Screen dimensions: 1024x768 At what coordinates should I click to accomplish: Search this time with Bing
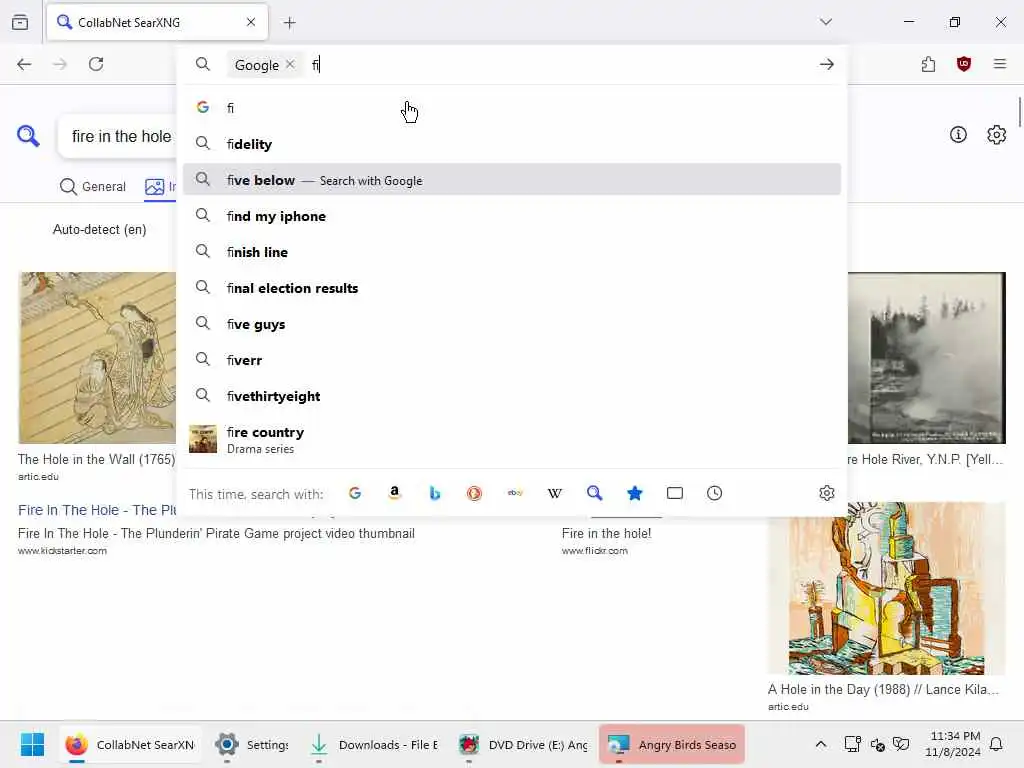(434, 493)
